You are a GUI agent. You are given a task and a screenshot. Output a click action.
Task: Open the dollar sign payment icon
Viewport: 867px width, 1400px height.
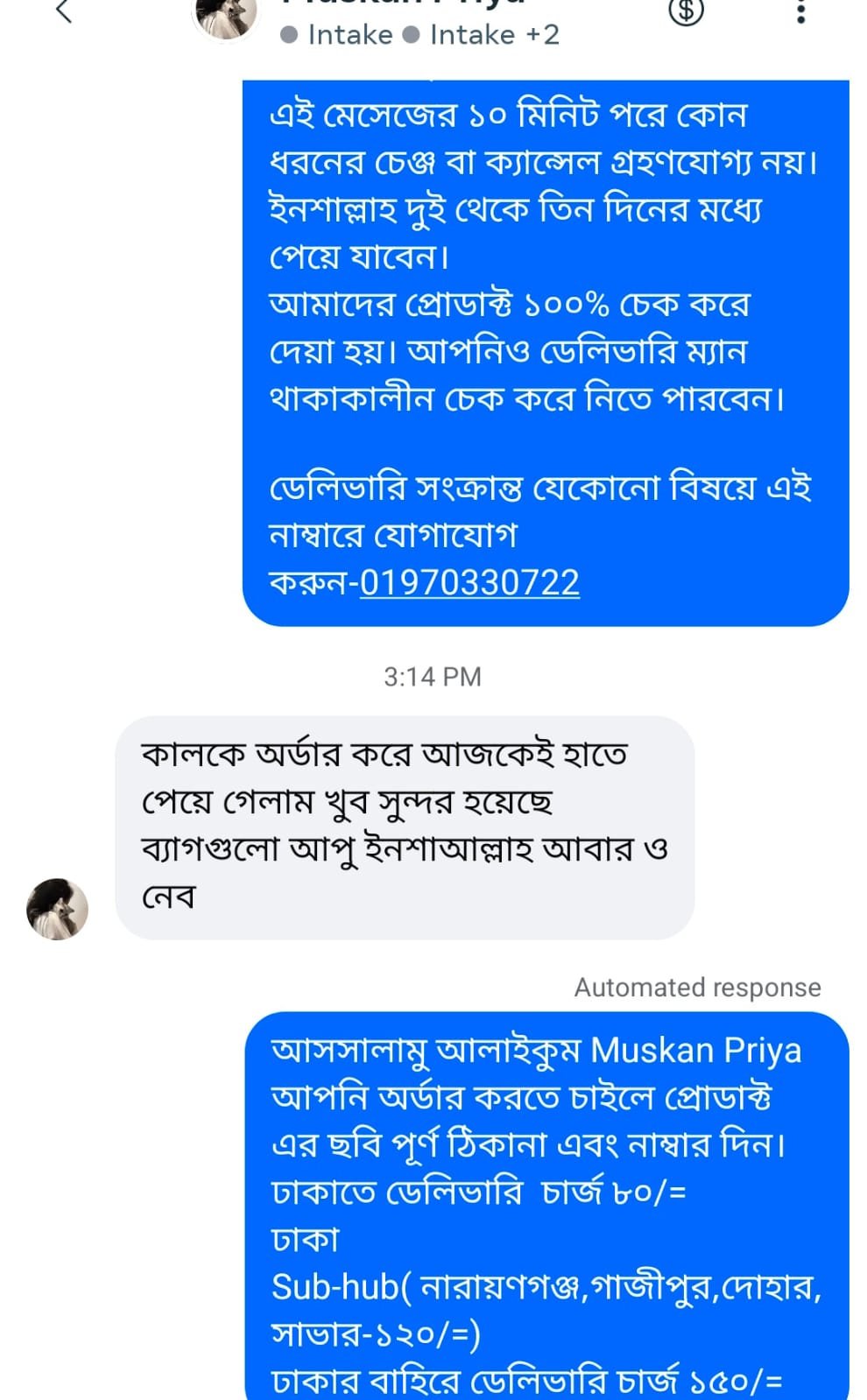(686, 11)
